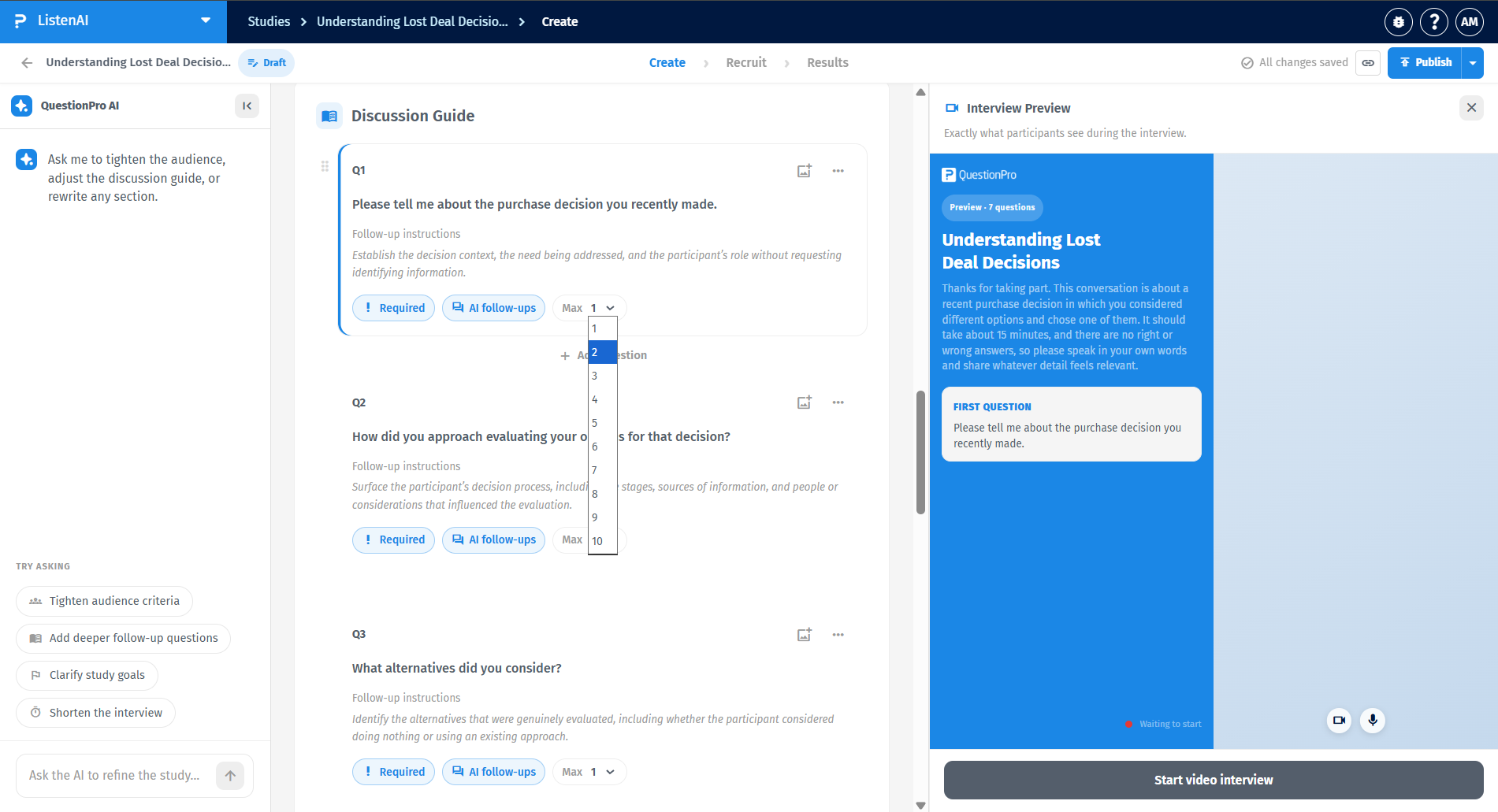
Task: Open the help question mark icon
Action: pyautogui.click(x=1434, y=22)
